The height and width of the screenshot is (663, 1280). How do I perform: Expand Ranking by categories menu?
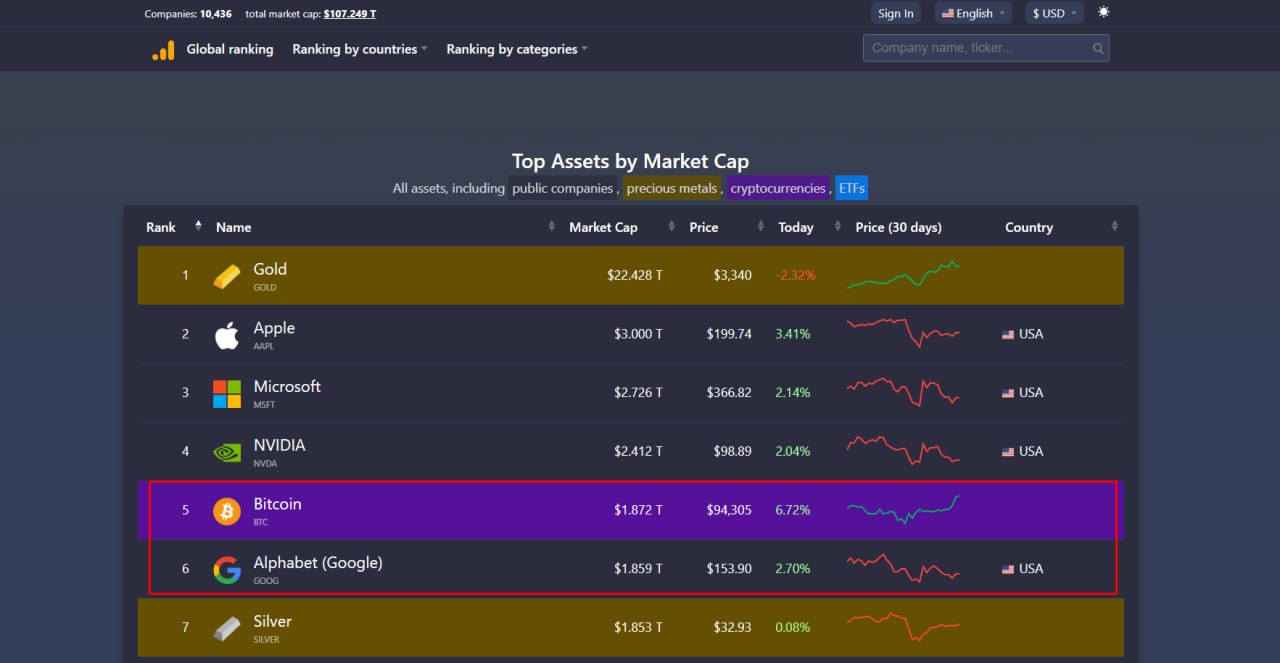tap(516, 49)
